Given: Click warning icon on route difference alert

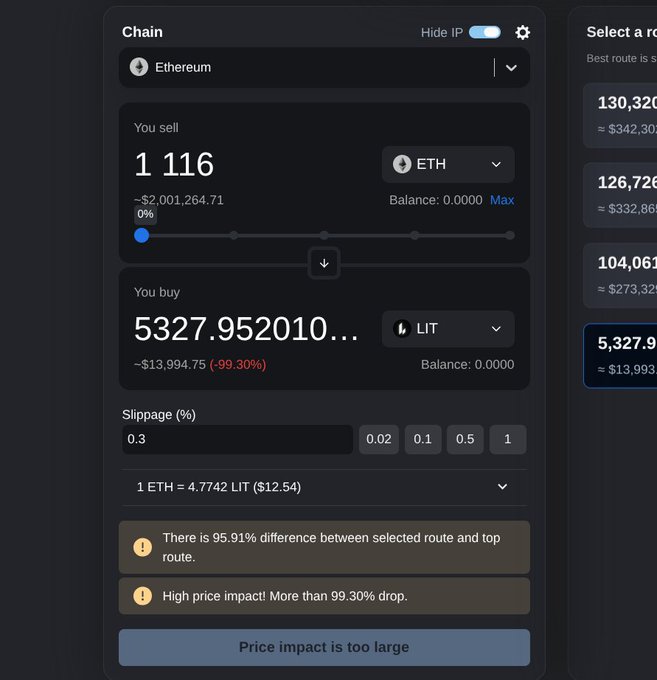Looking at the screenshot, I should pyautogui.click(x=142, y=547).
